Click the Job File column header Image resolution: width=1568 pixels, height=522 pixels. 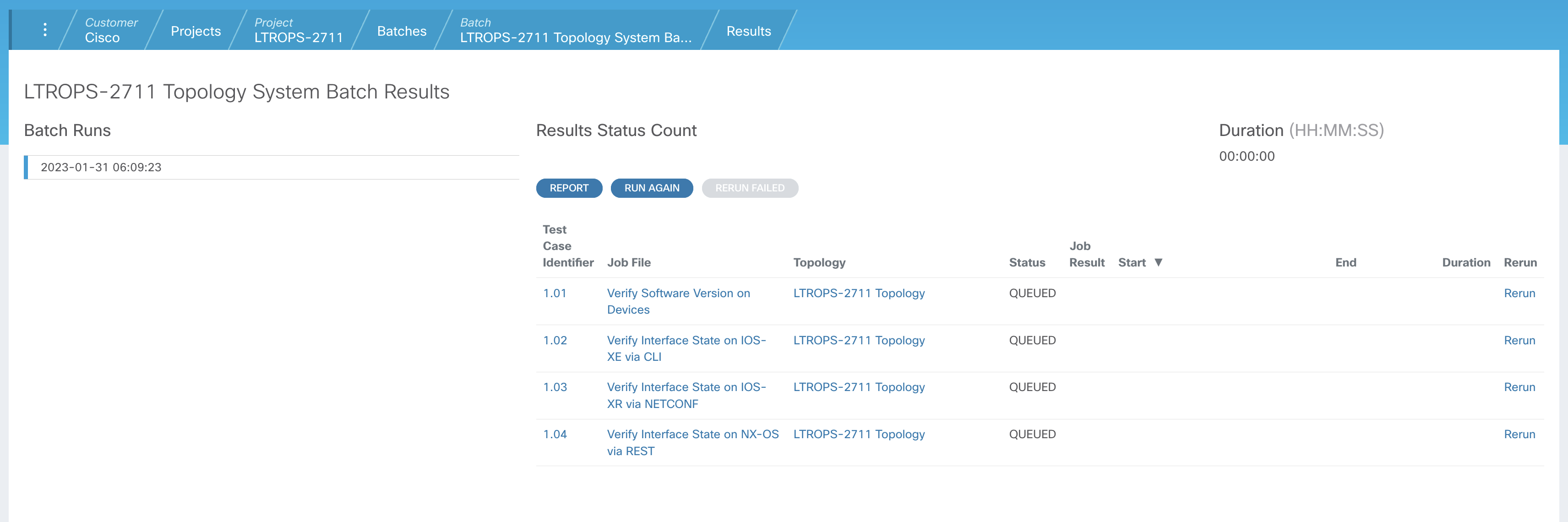coord(629,262)
